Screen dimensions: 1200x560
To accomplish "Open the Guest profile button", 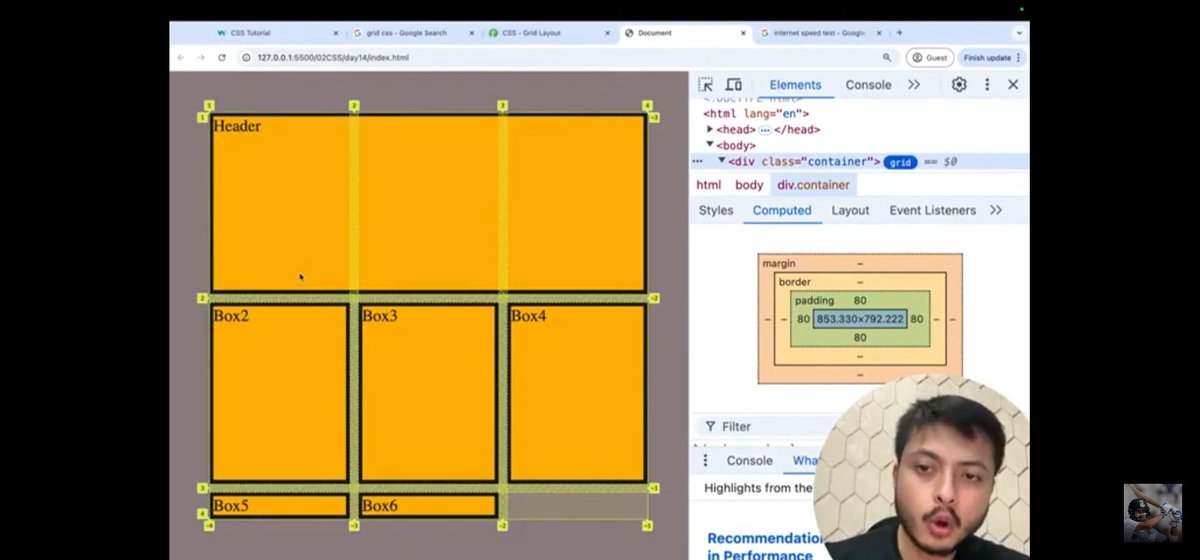I will click(929, 58).
